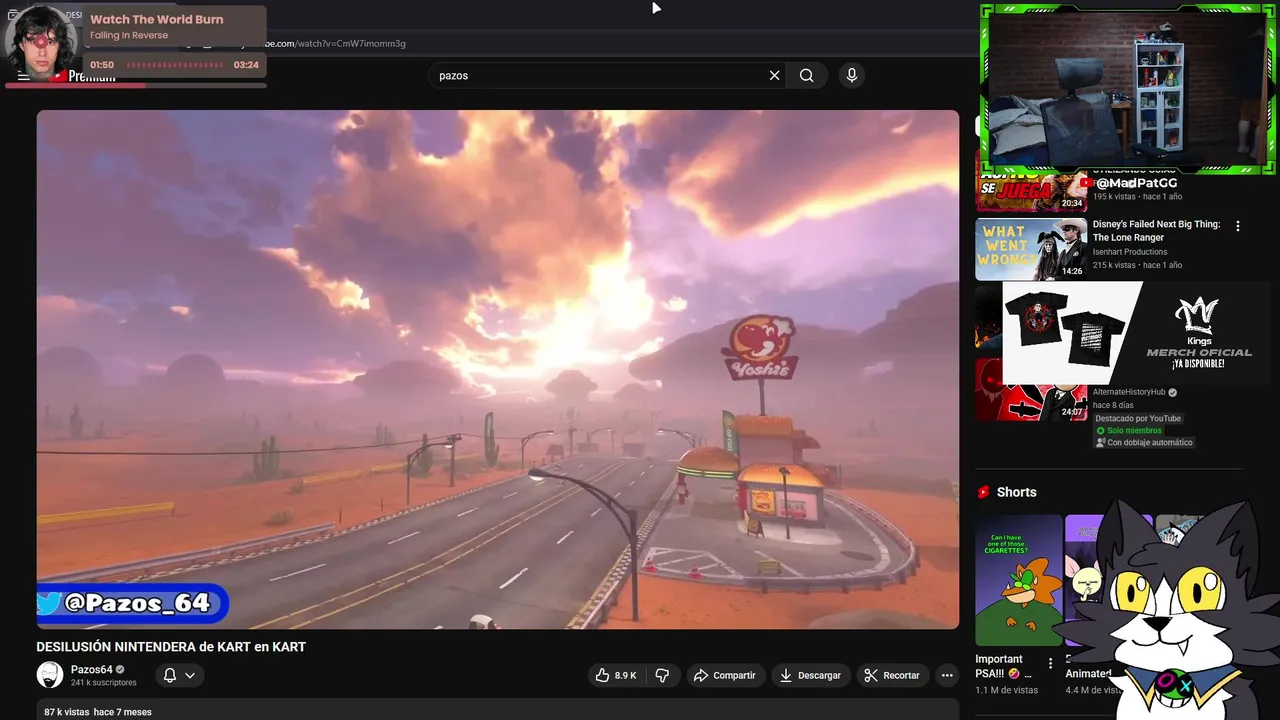Click the '241 k suscriptores' text
This screenshot has width=1280, height=720.
pyautogui.click(x=104, y=683)
